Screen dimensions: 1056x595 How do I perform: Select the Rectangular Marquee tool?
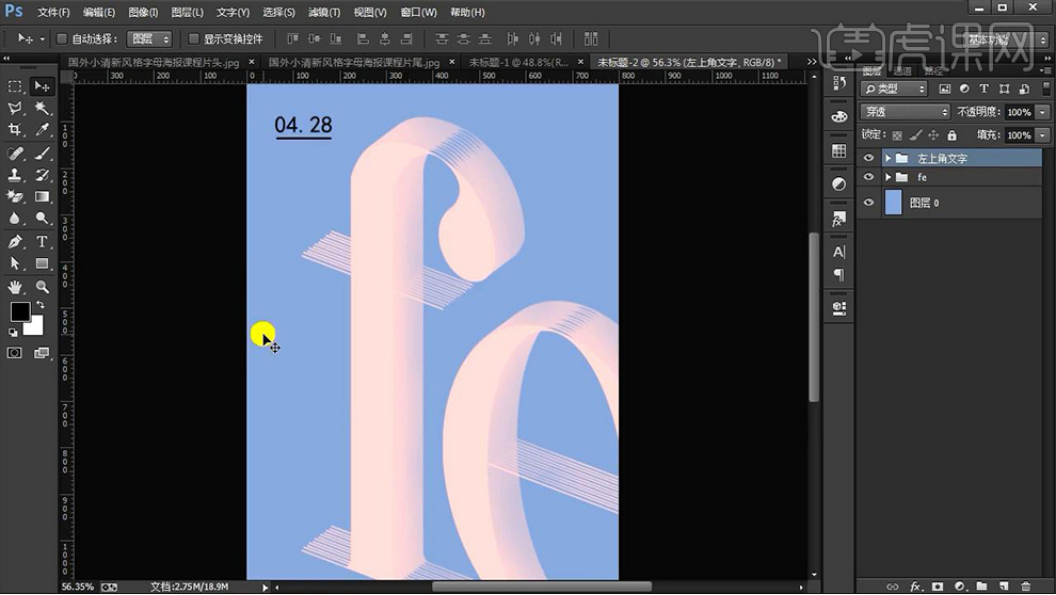[x=15, y=87]
